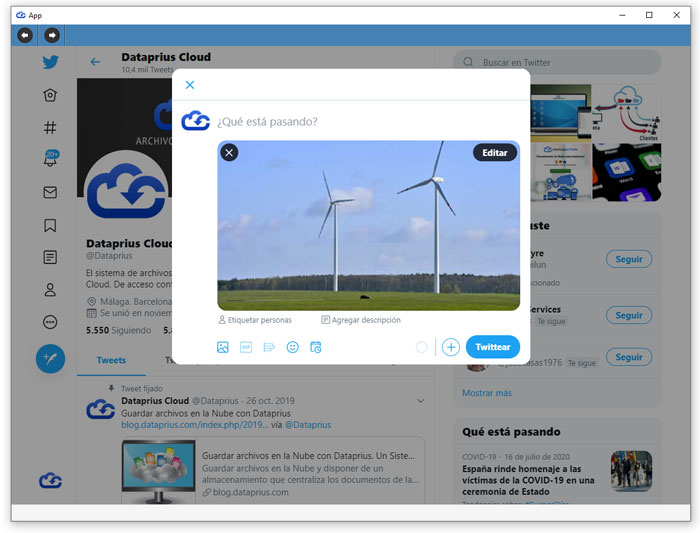
Task: Click the COVID-19 story thumbnail image
Action: tap(631, 471)
